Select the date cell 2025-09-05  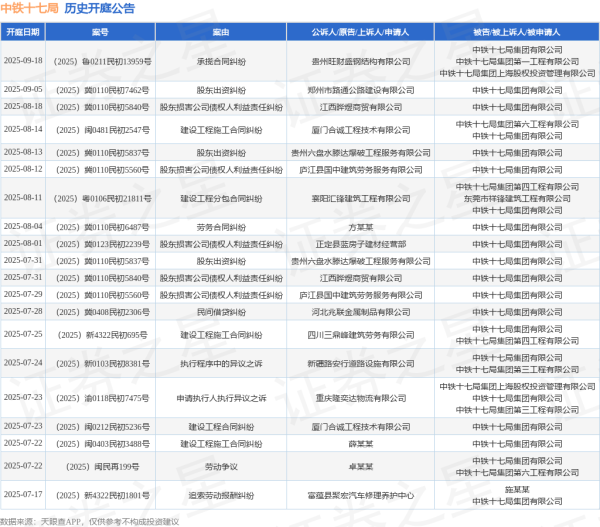click(23, 90)
